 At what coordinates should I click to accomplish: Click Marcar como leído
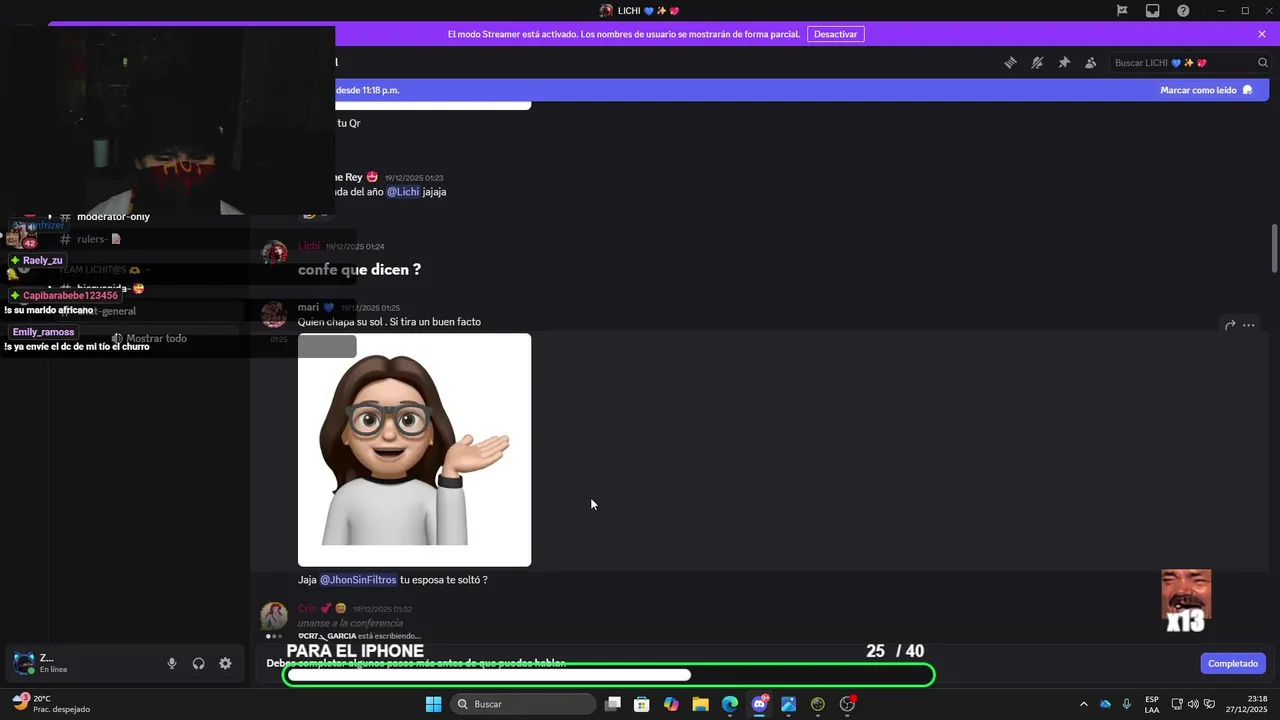coord(1206,90)
